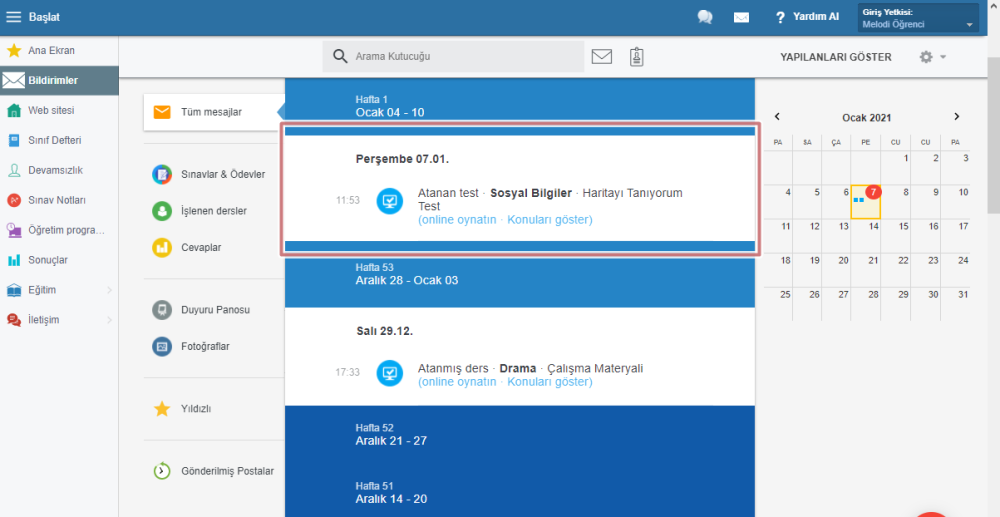
Task: Select Tüm mesajlar filter
Action: (x=214, y=112)
